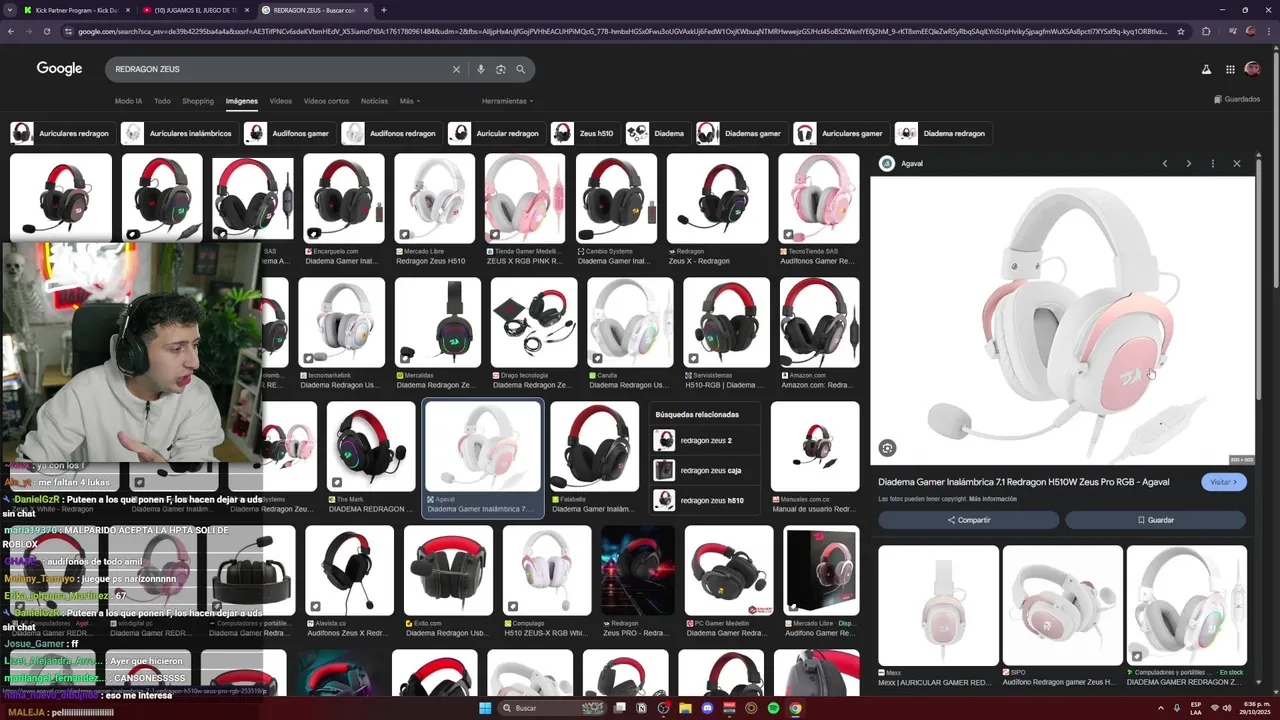Switch to the Shopping tab

pyautogui.click(x=198, y=101)
